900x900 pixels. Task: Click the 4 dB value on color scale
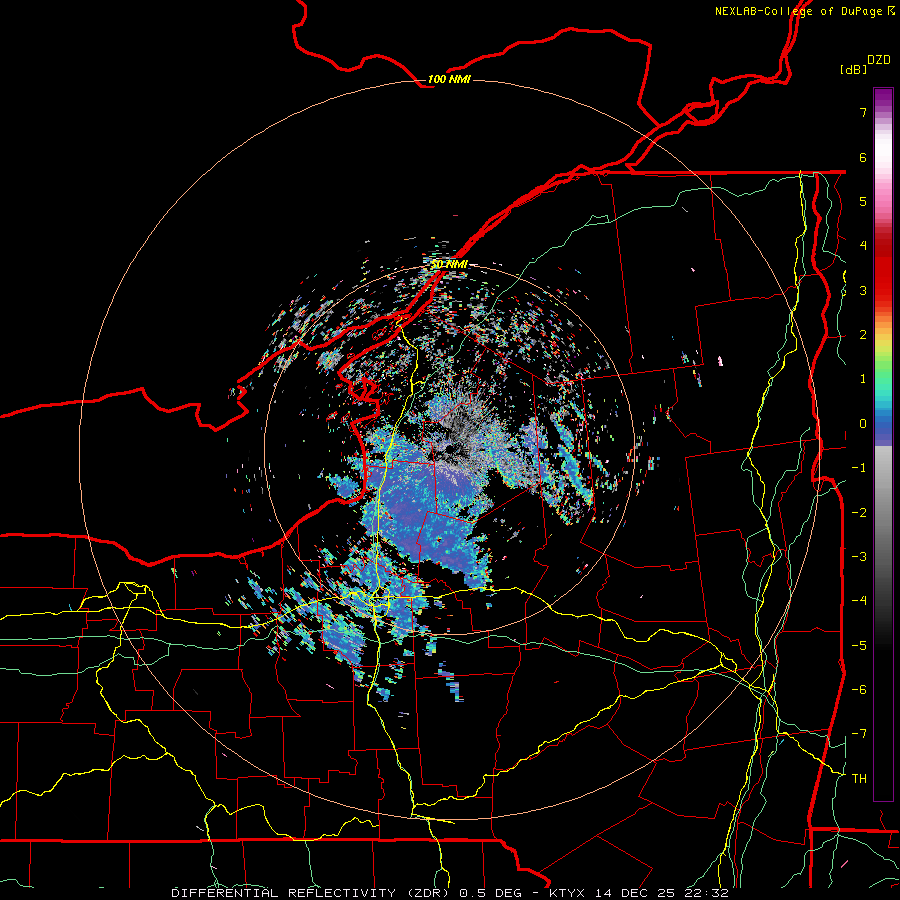pyautogui.click(x=863, y=246)
